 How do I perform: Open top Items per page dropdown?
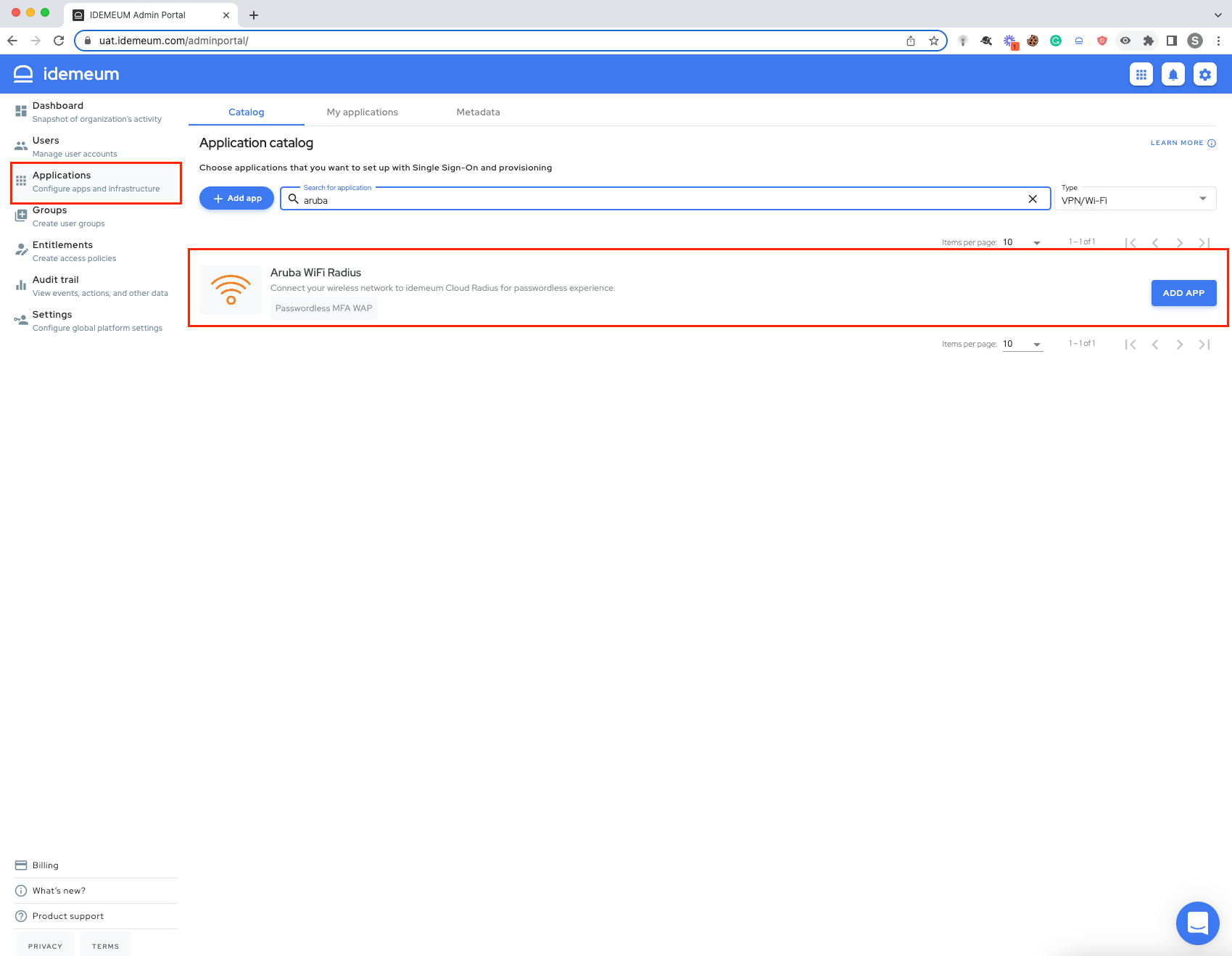pyautogui.click(x=1022, y=242)
